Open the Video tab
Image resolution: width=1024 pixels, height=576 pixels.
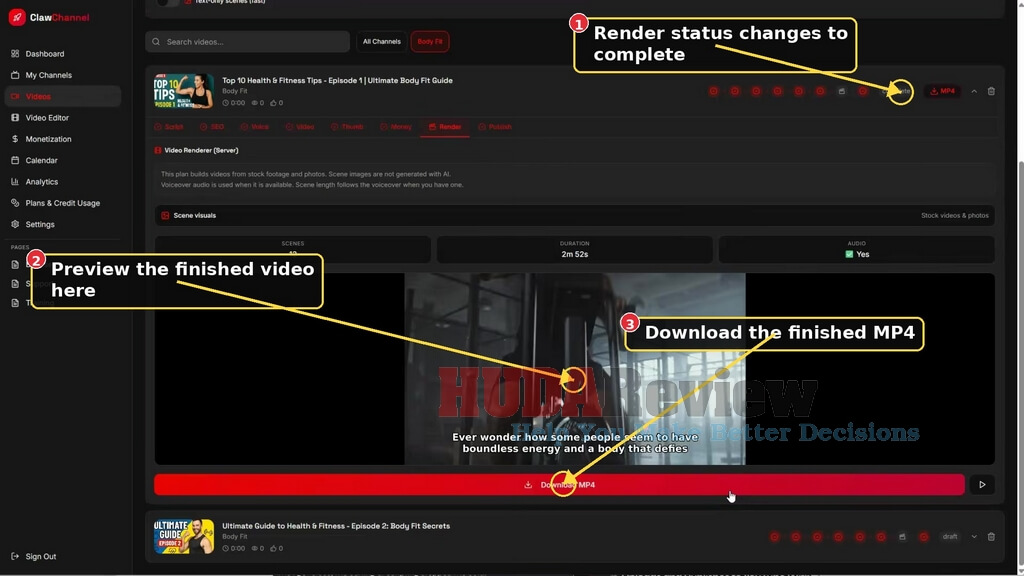[300, 127]
